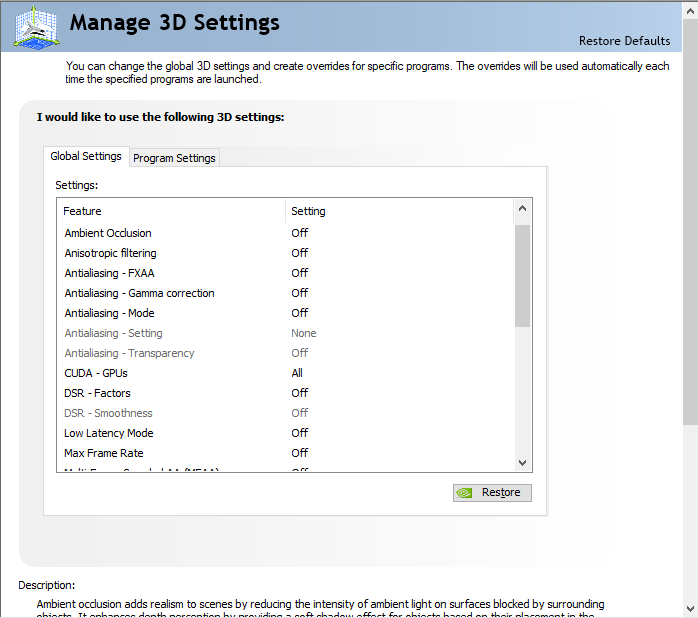Viewport: 698px width, 618px height.
Task: Open the Antialiasing - FXAA Off value
Action: pos(300,273)
